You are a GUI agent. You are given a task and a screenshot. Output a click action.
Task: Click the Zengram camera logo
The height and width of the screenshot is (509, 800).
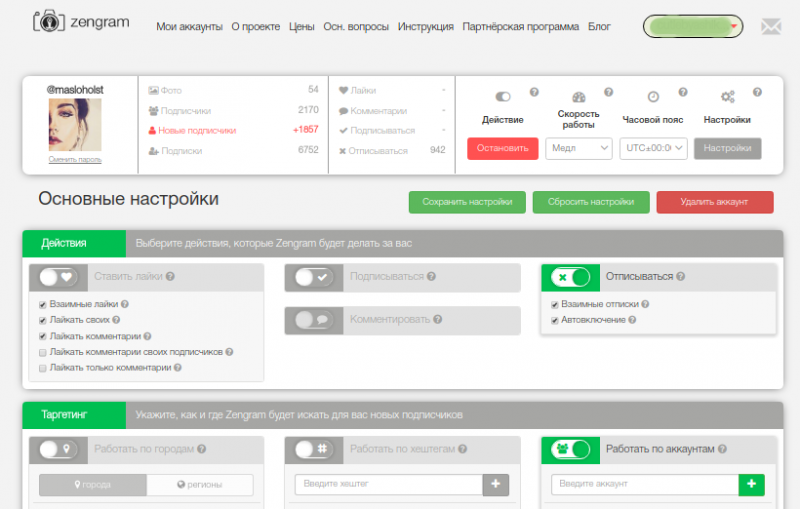tap(44, 20)
